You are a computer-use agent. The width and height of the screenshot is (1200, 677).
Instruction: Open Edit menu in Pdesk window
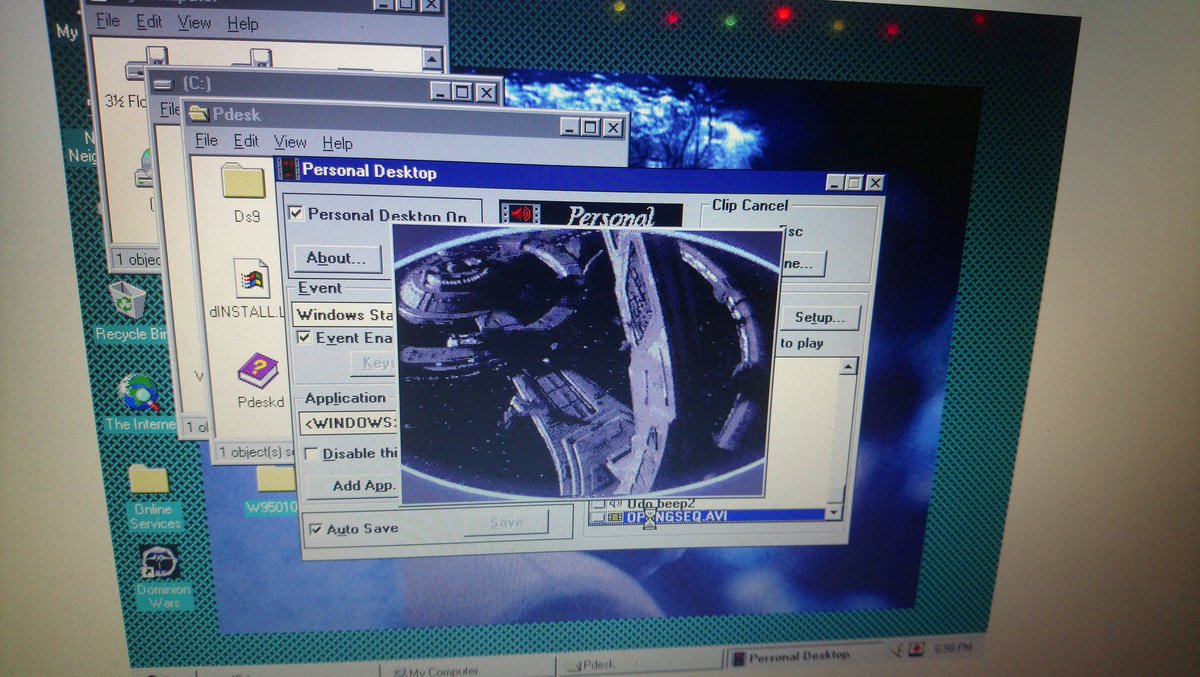pyautogui.click(x=246, y=142)
